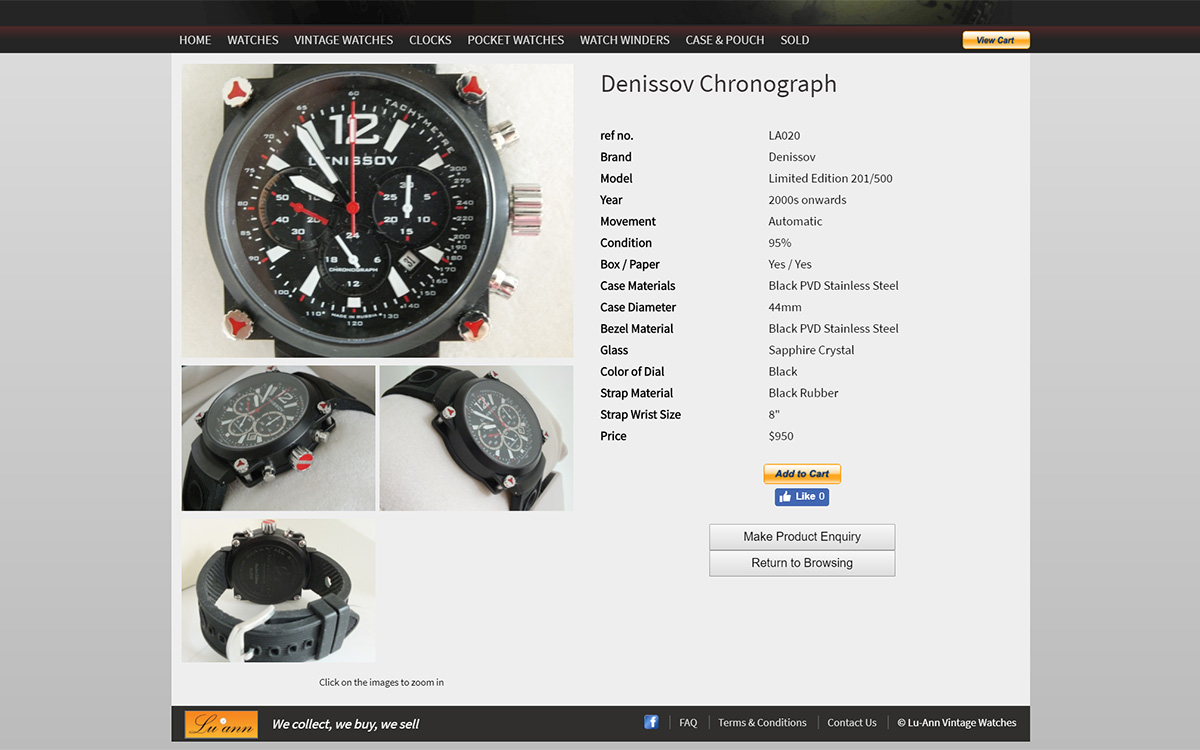
Task: Click the price value $950
Action: 781,436
